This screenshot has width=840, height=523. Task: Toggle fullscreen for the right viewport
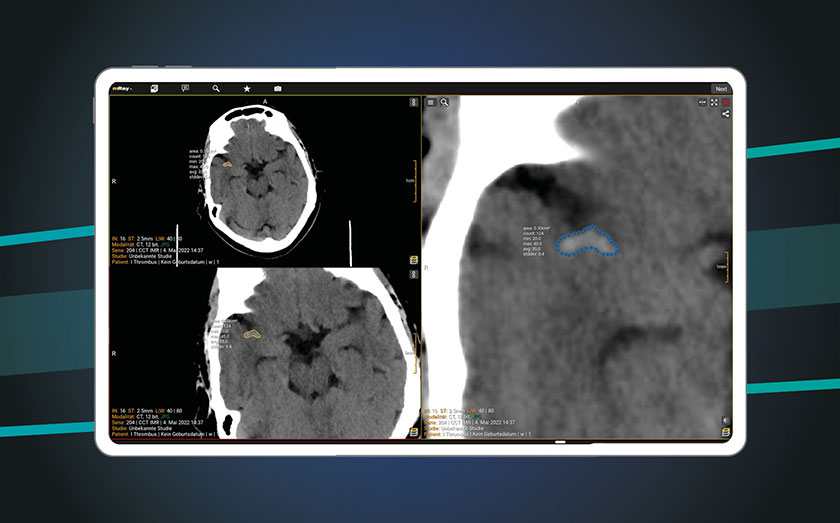point(714,102)
